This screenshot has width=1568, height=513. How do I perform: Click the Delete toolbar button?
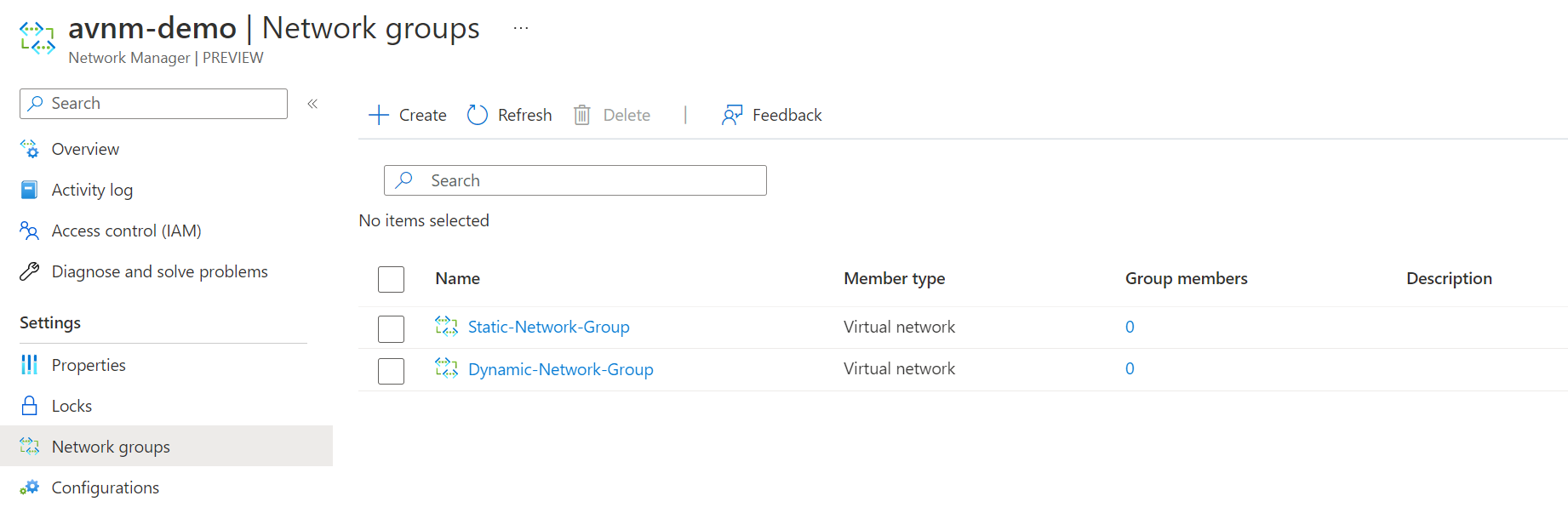[x=612, y=115]
